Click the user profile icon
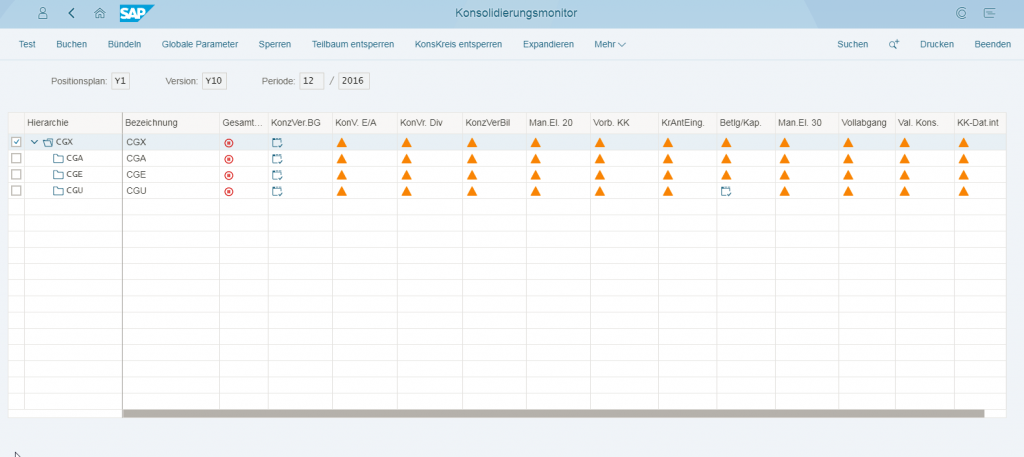1024x457 pixels. pos(42,13)
